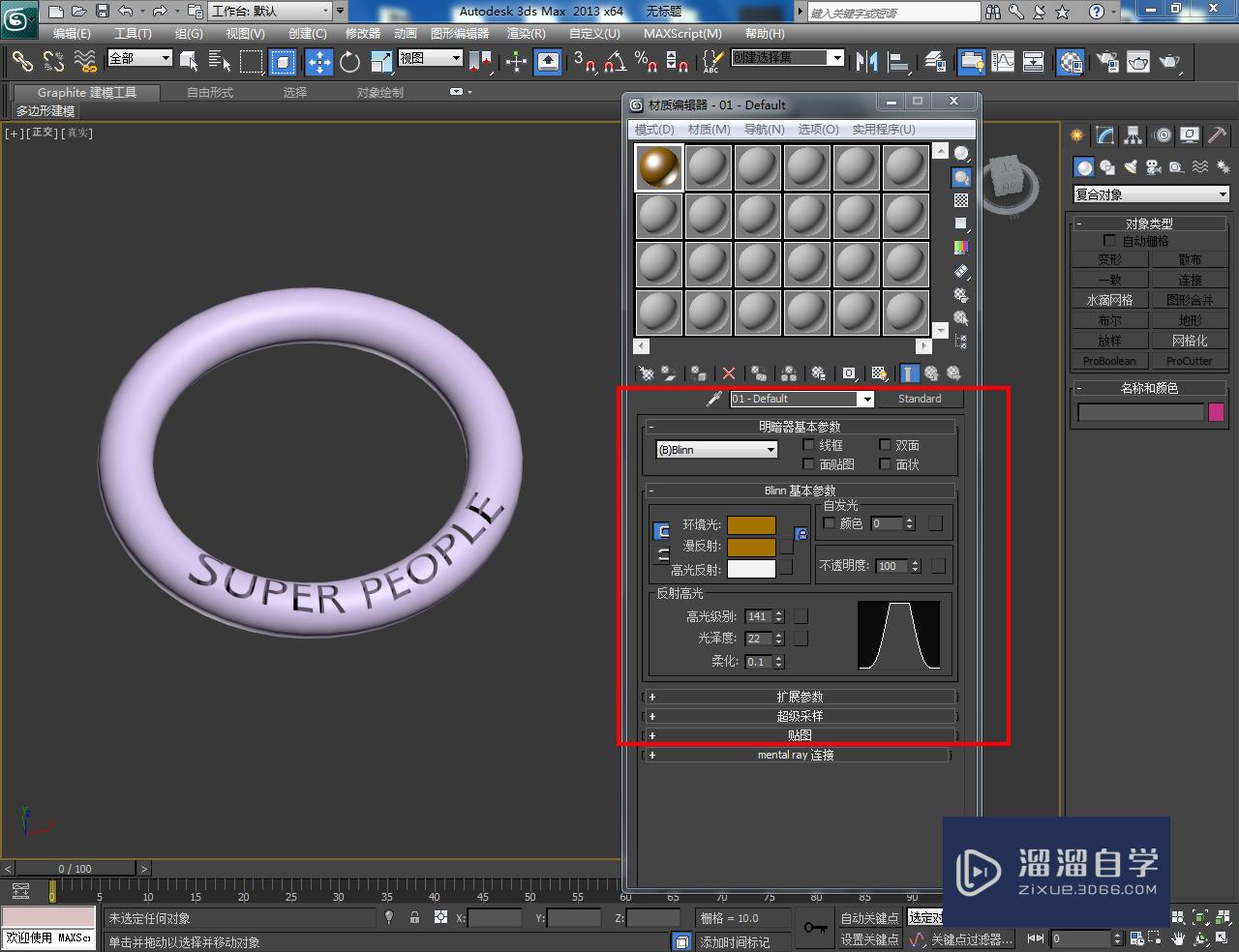Viewport: 1239px width, 952px height.
Task: Open the 修改器 menu
Action: 363,33
